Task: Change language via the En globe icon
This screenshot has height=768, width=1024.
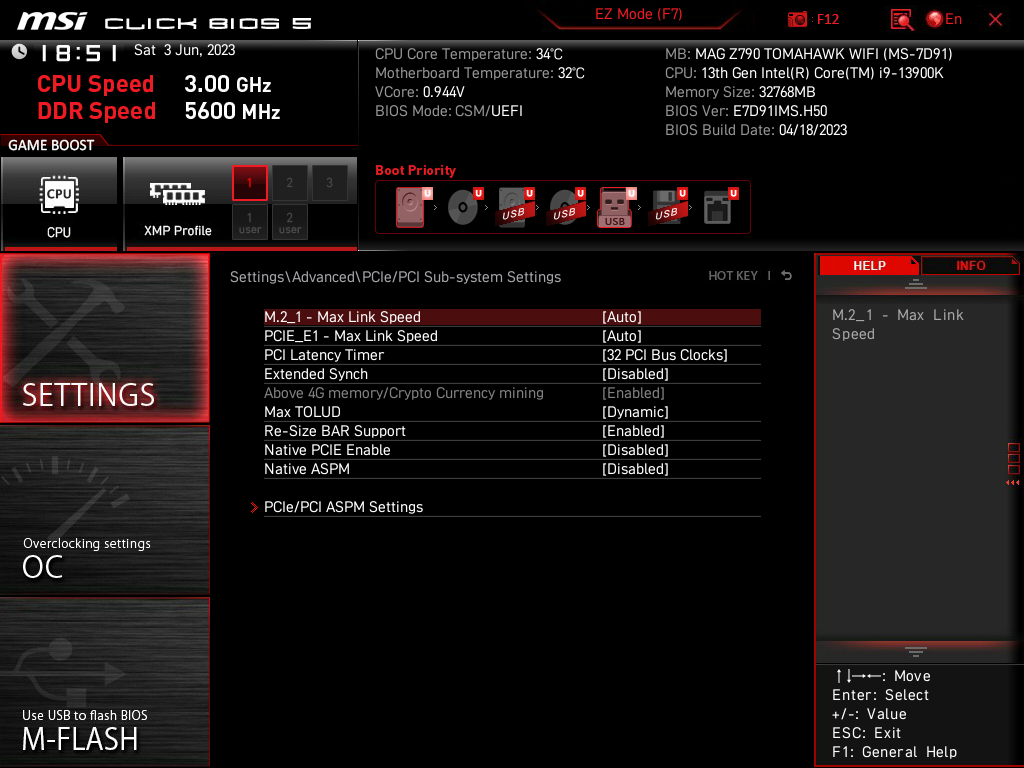Action: (944, 20)
